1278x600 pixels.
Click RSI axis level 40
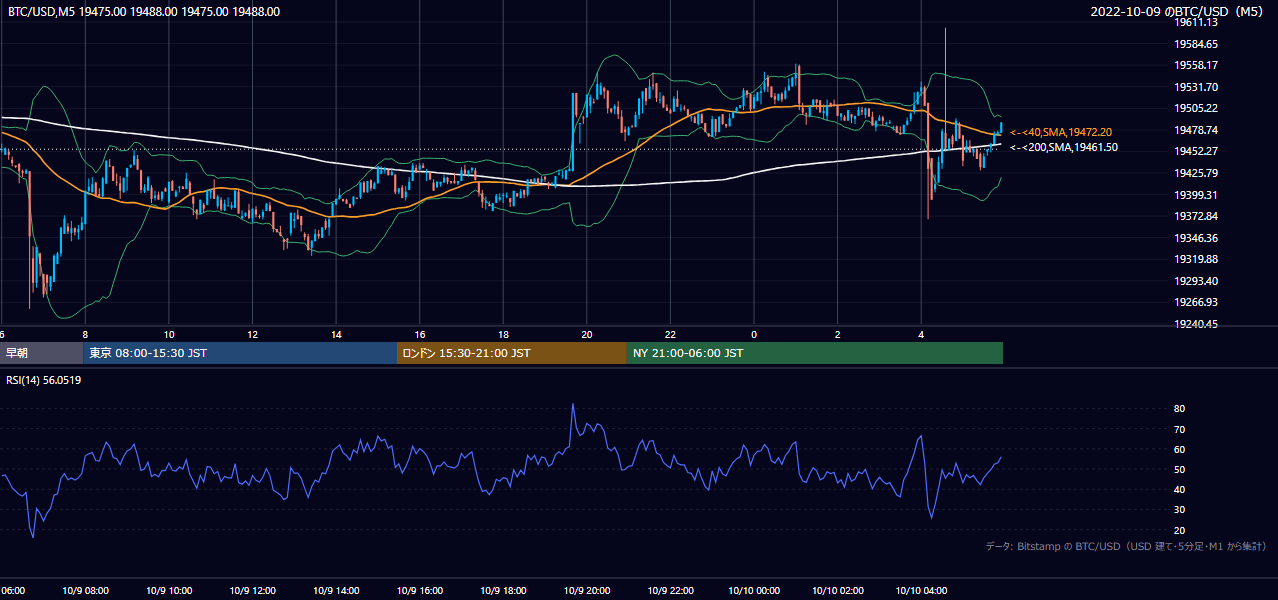point(1180,489)
